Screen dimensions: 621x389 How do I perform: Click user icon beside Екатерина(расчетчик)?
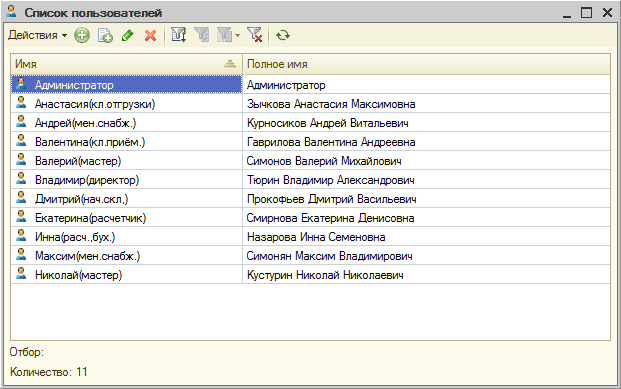pos(21,217)
